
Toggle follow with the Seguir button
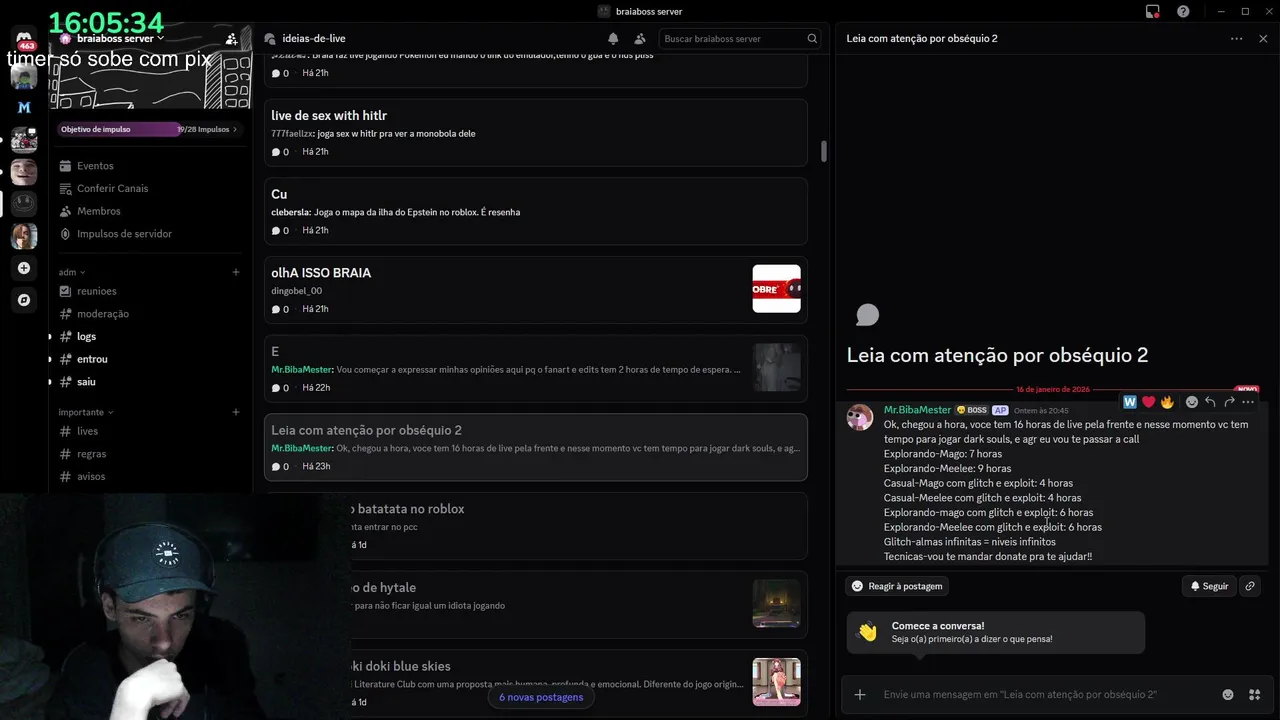(x=1209, y=586)
